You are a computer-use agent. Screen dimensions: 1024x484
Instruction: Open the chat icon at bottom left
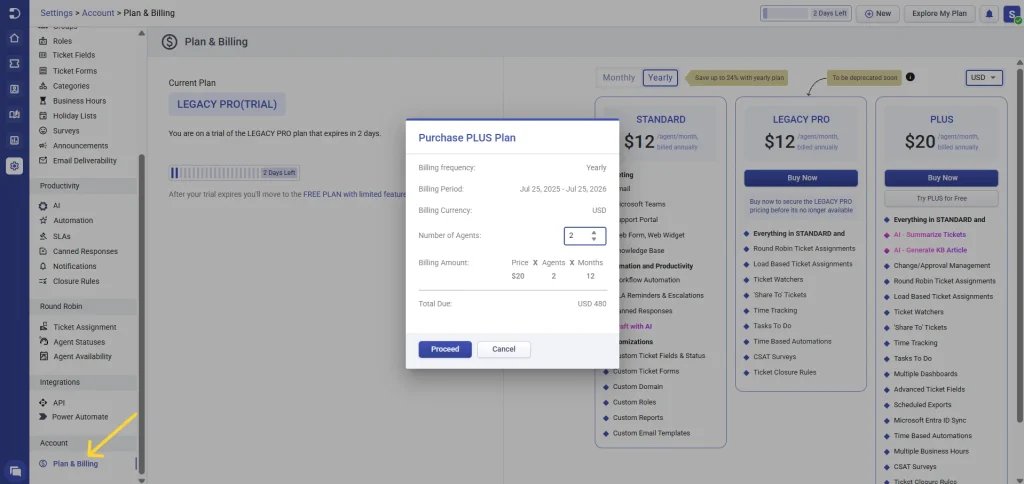click(14, 470)
